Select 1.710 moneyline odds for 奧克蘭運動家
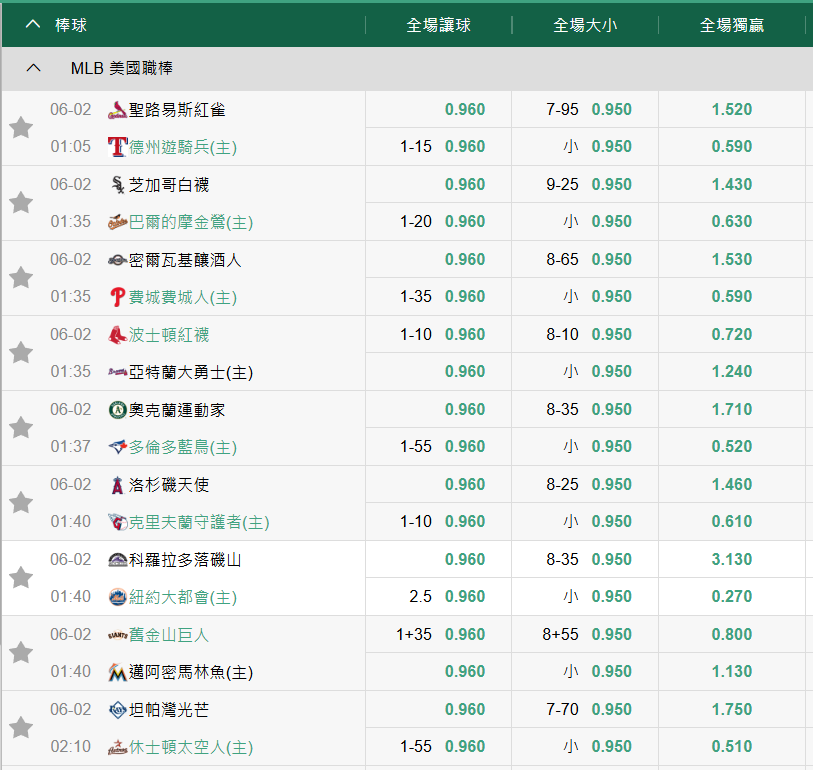 click(x=732, y=409)
